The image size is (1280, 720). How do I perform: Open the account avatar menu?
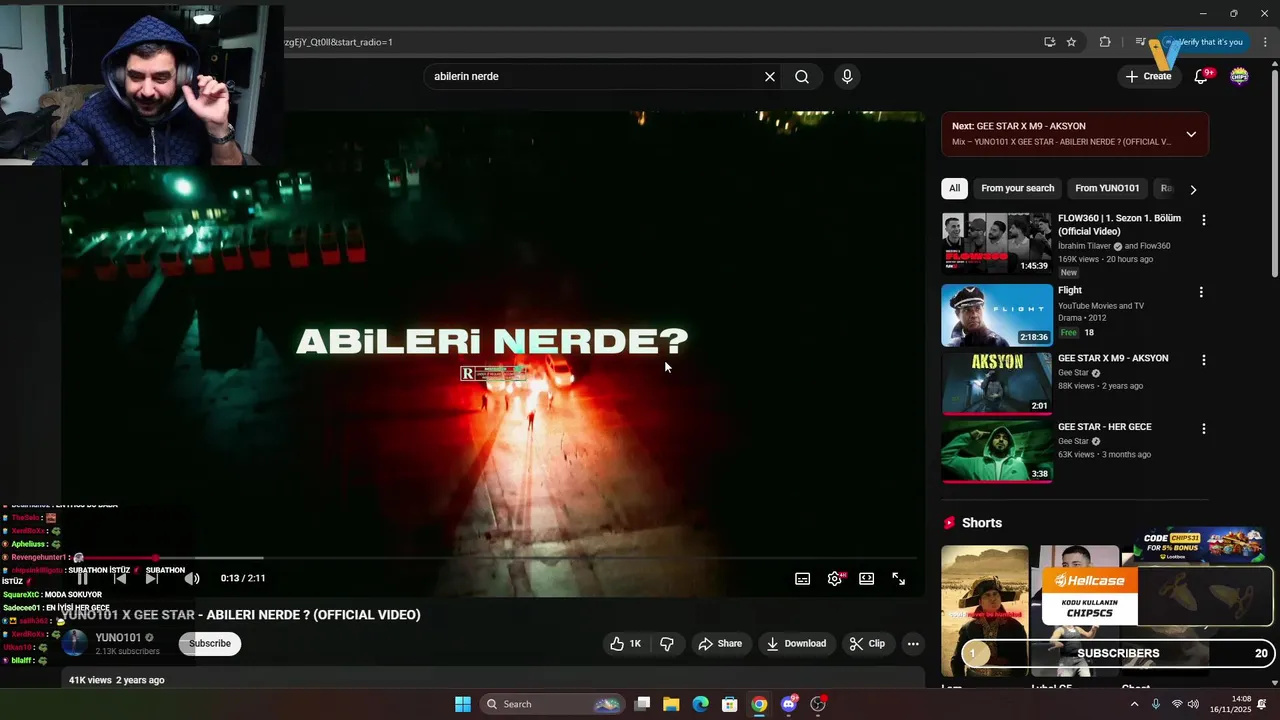coord(1239,76)
